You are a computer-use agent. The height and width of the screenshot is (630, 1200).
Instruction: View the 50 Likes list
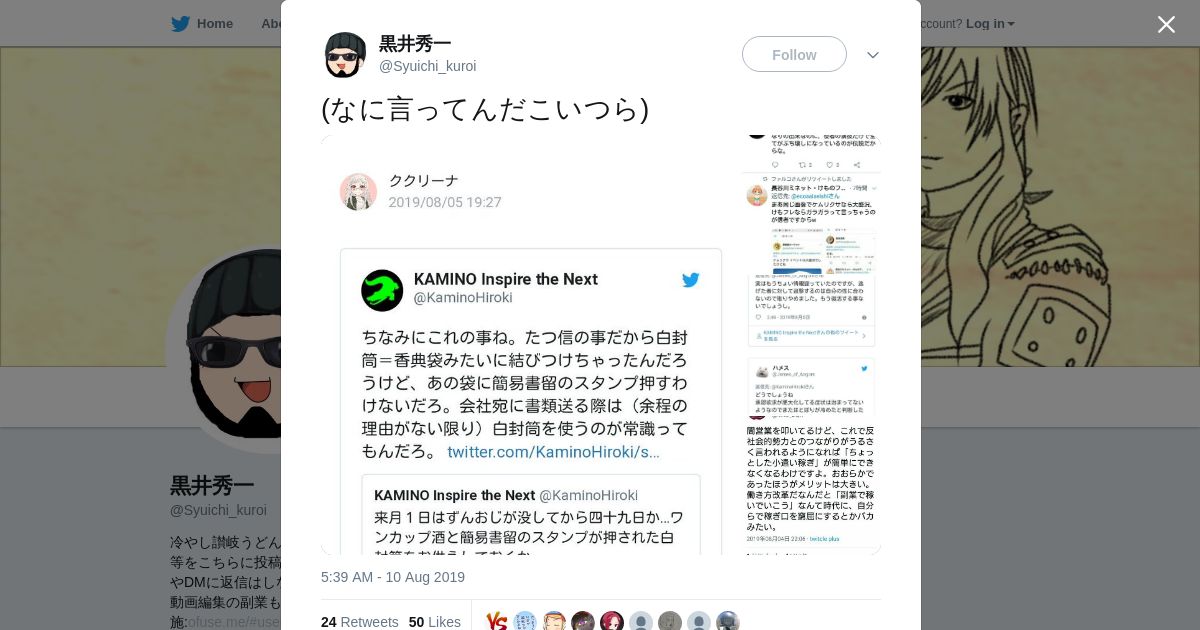coord(434,622)
